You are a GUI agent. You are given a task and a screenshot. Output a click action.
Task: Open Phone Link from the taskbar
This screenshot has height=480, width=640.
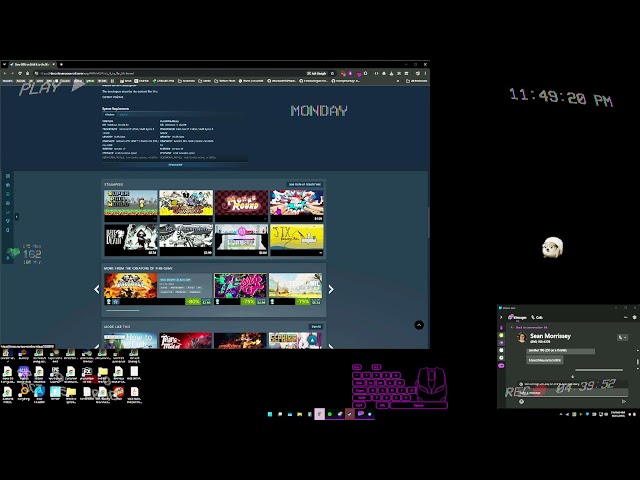(x=360, y=414)
